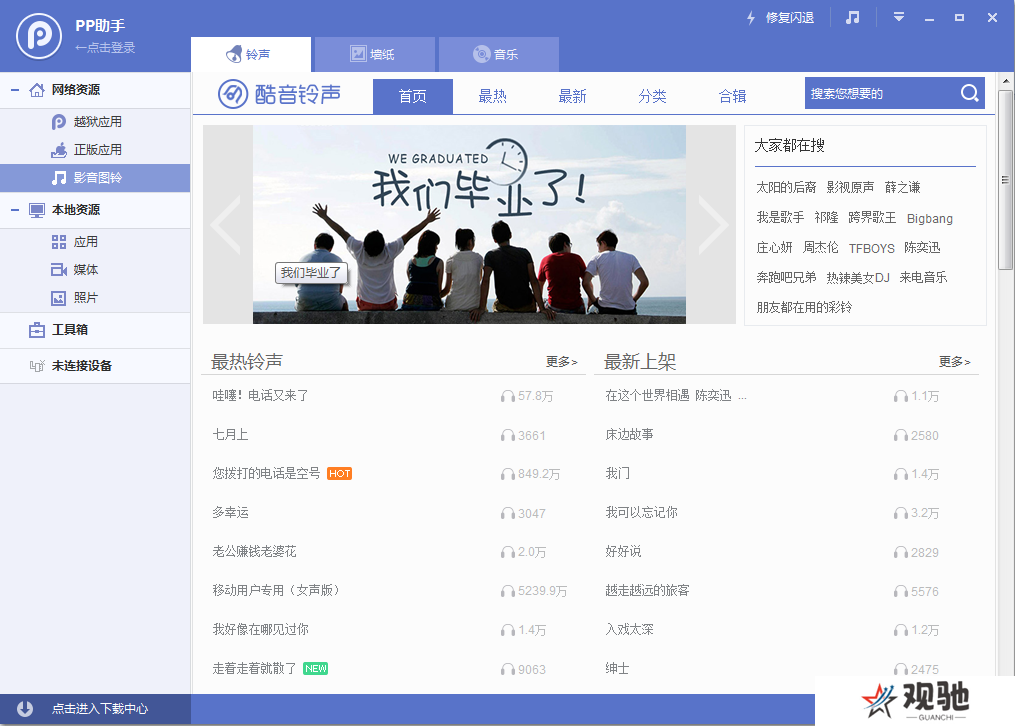Select 正版应用 in the sidebar
This screenshot has height=726, width=1015.
(97, 149)
